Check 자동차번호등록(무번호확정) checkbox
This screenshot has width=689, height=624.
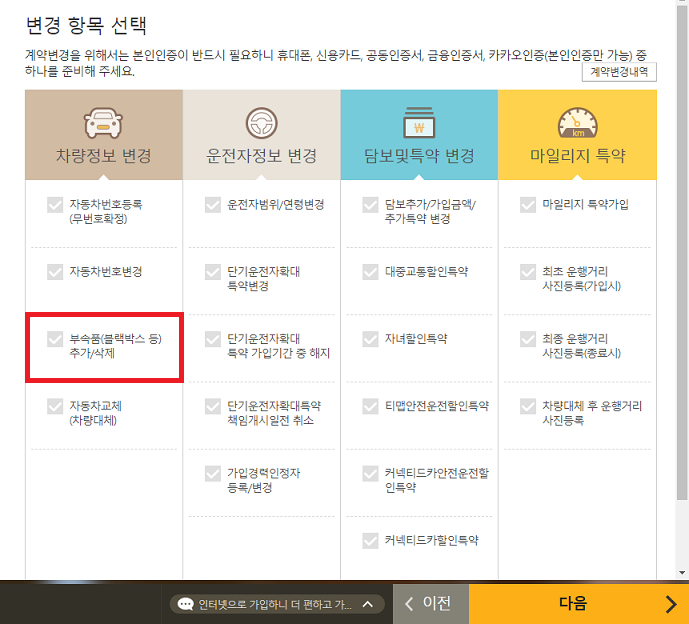[55, 205]
